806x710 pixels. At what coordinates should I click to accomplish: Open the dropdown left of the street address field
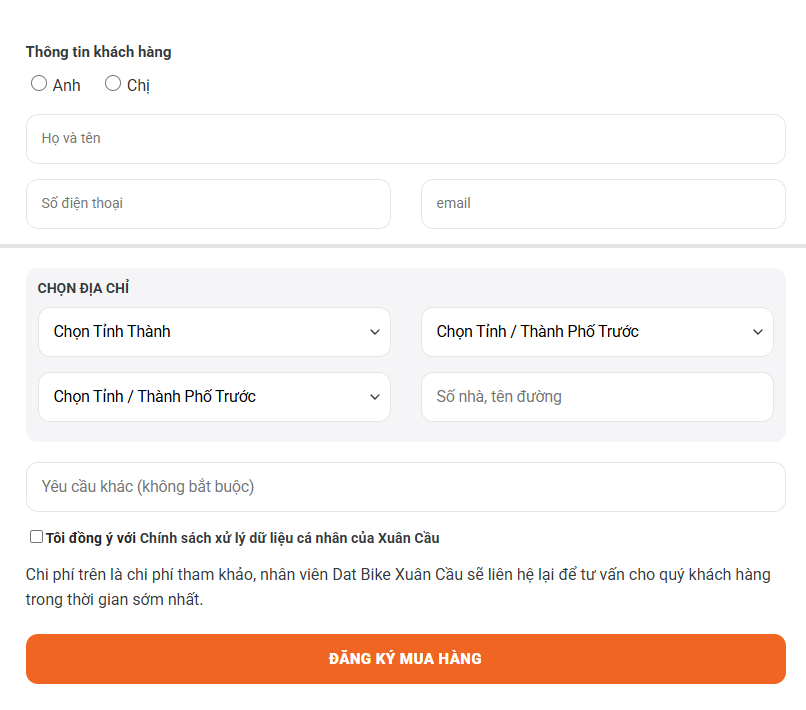click(213, 397)
